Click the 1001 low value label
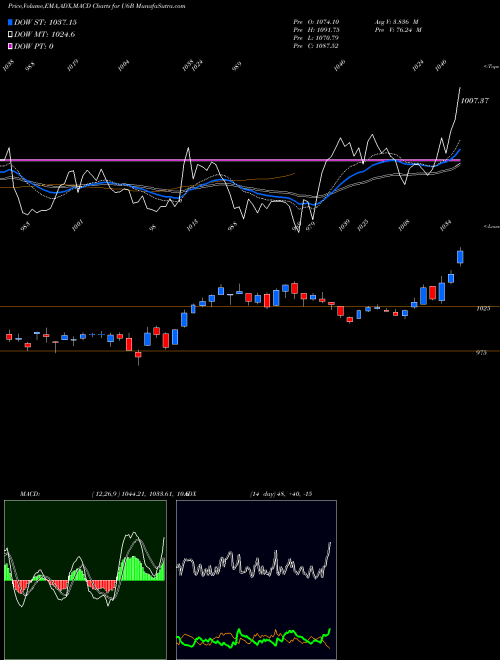 click(x=77, y=225)
